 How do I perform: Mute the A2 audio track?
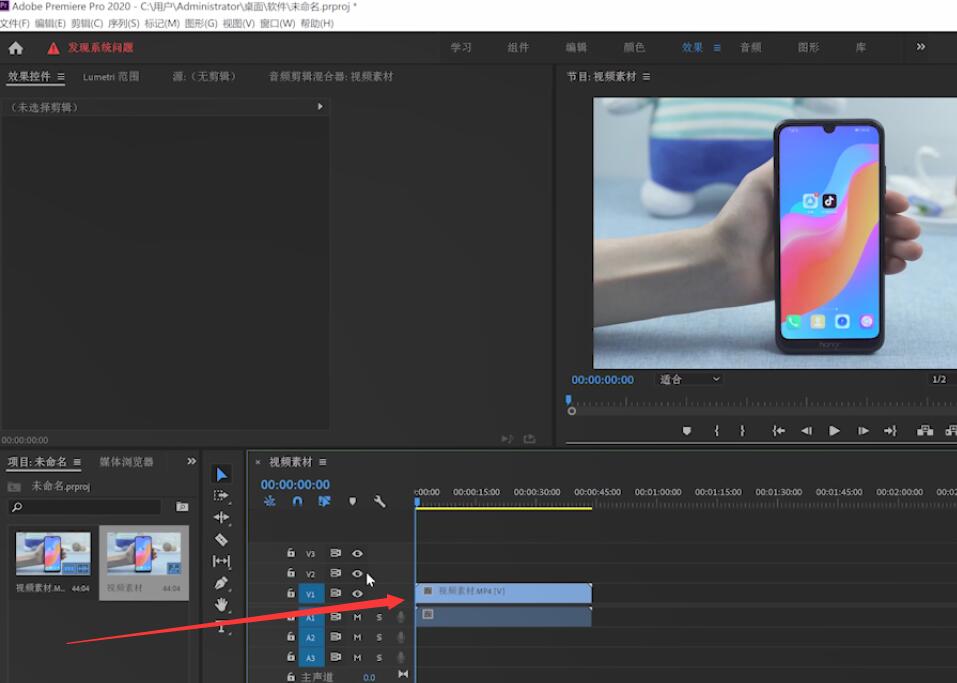tap(357, 637)
